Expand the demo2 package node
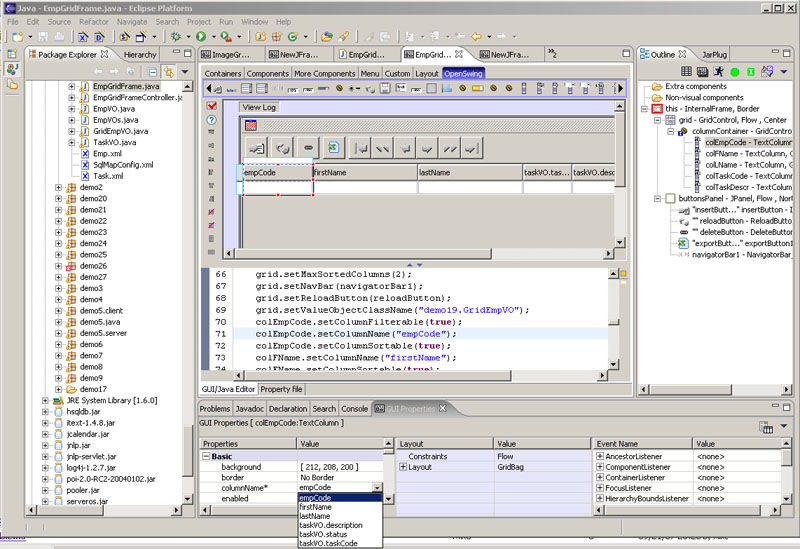 click(59, 188)
